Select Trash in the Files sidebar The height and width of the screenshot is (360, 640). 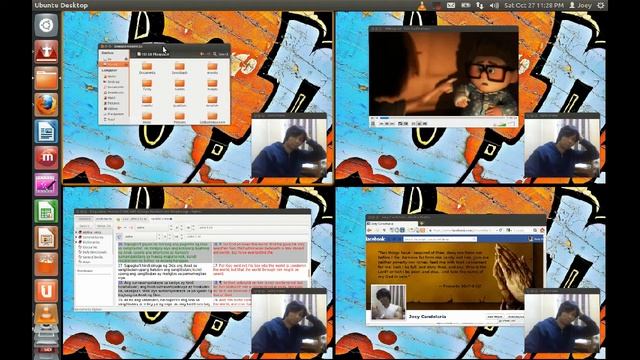[111, 120]
